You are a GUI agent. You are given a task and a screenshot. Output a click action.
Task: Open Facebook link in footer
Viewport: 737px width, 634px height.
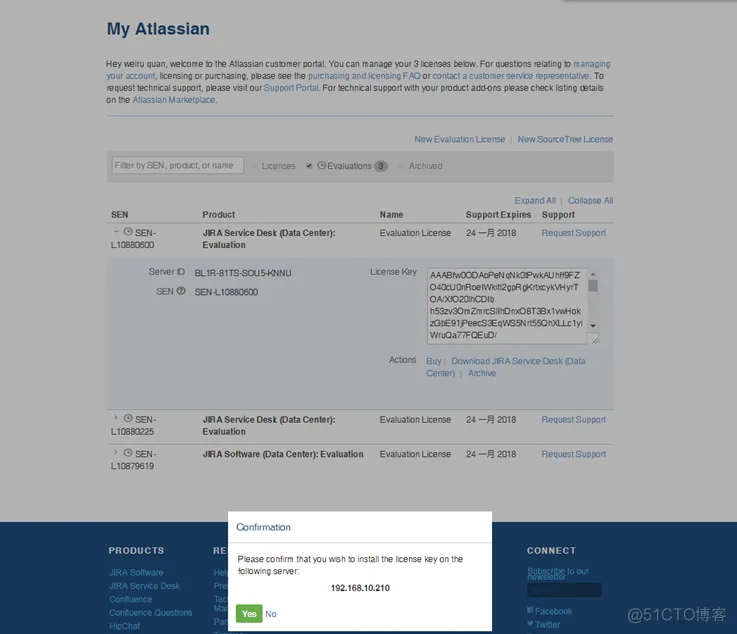coord(553,611)
